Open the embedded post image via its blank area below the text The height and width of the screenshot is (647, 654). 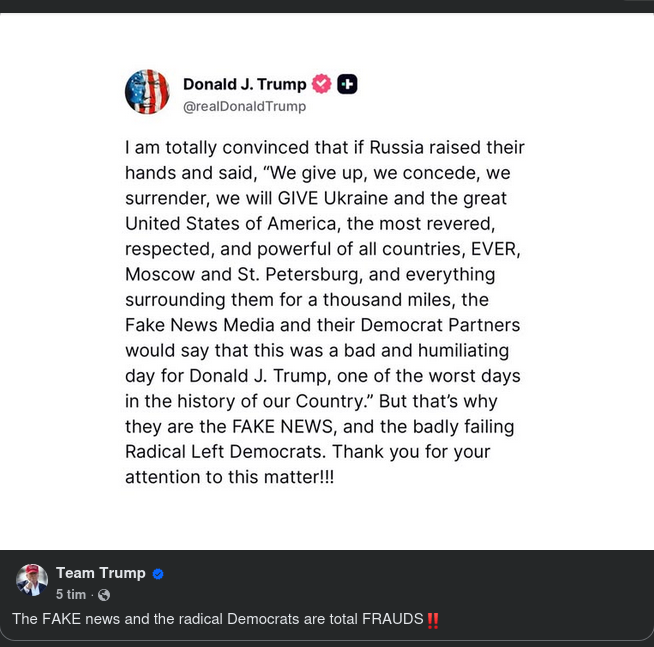[326, 520]
